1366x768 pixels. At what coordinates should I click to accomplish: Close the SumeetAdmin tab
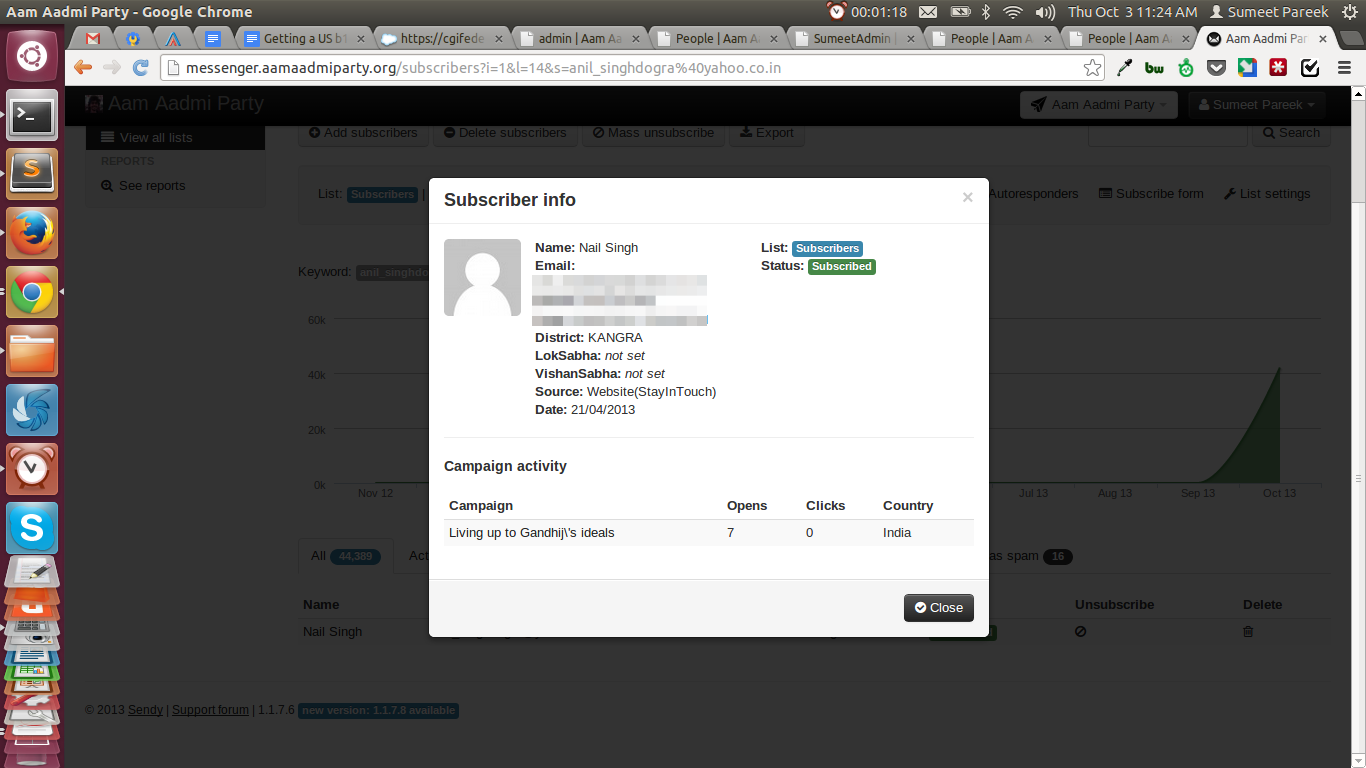pos(909,39)
